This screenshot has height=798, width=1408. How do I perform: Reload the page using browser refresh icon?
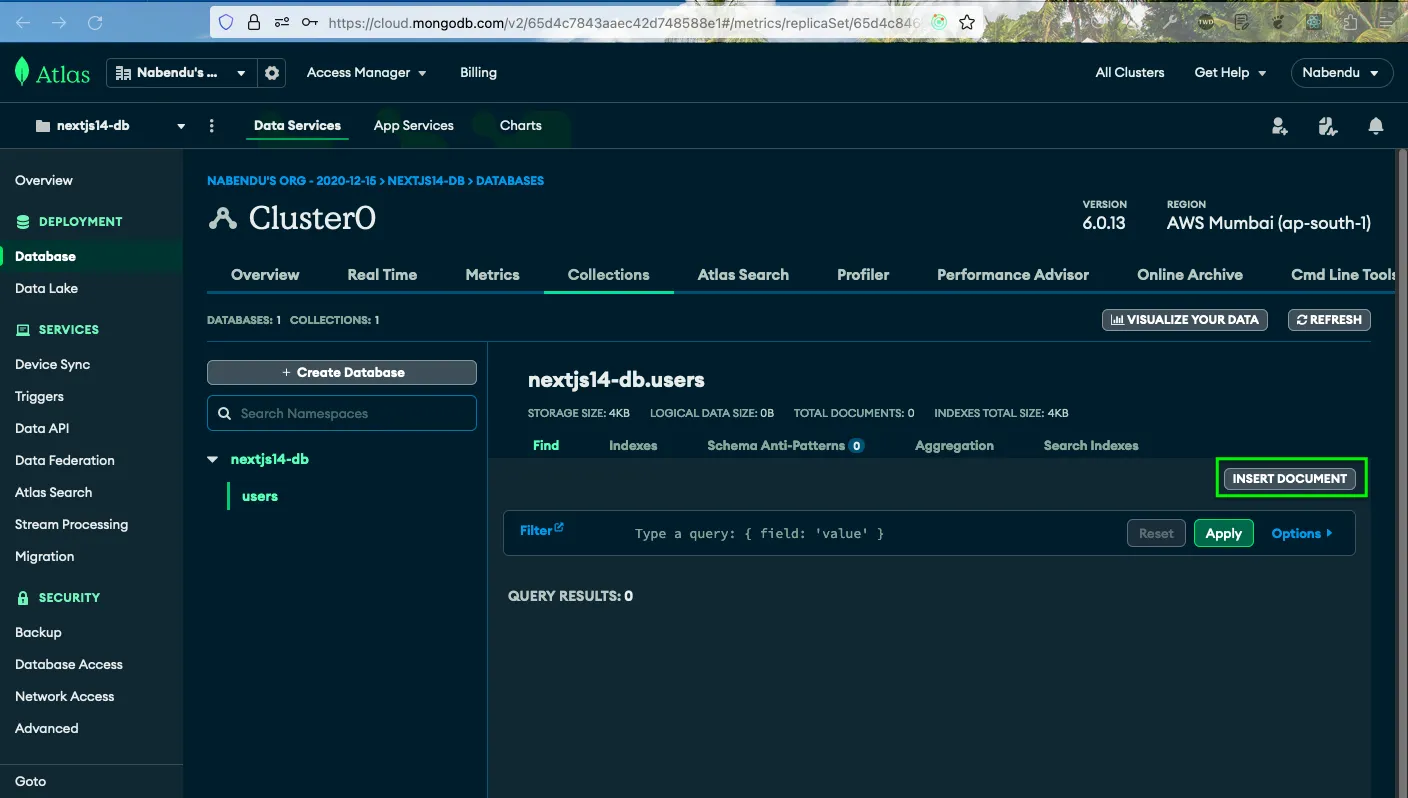point(95,22)
